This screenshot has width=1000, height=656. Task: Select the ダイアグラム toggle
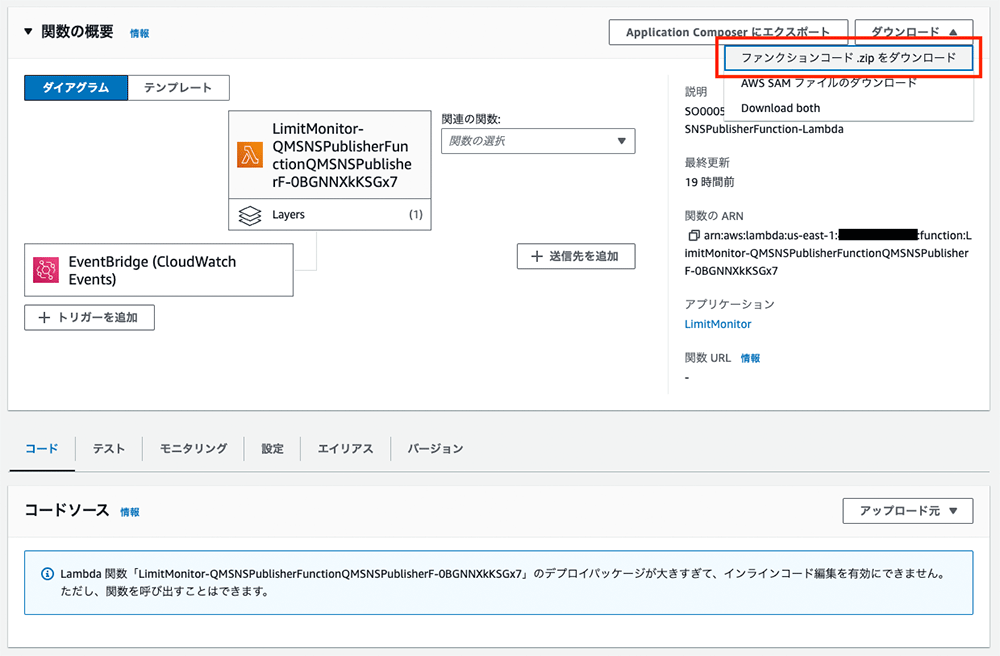pyautogui.click(x=76, y=87)
